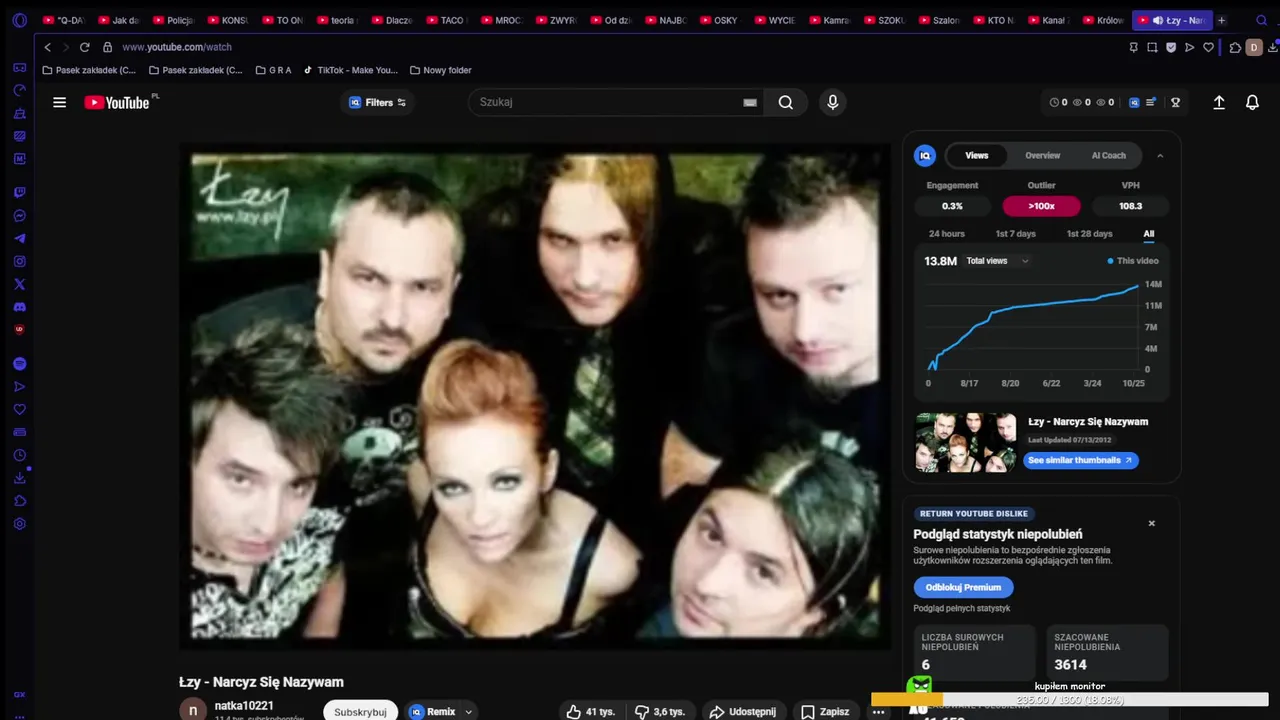The image size is (1280, 720).
Task: Switch to the AI Coach tab
Action: pyautogui.click(x=1108, y=155)
